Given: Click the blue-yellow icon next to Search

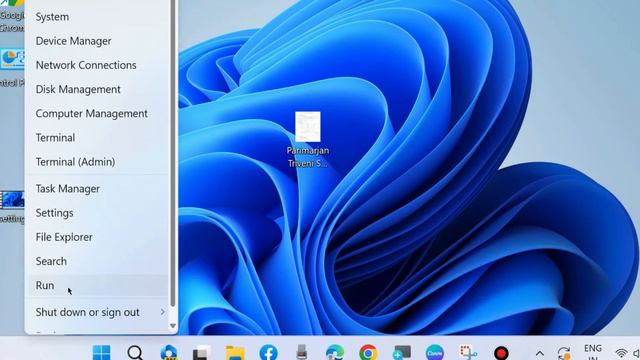Looking at the screenshot, I should 169,352.
